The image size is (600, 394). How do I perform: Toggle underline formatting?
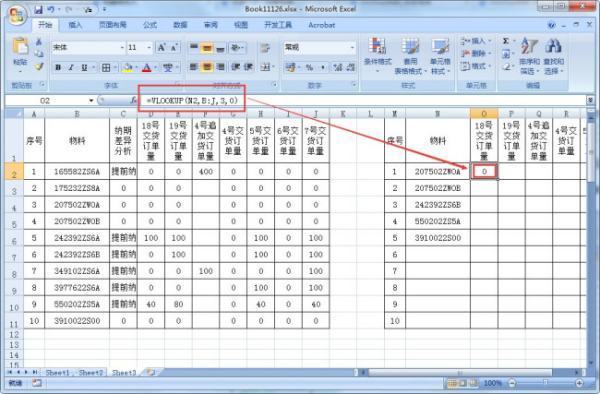pyautogui.click(x=84, y=68)
